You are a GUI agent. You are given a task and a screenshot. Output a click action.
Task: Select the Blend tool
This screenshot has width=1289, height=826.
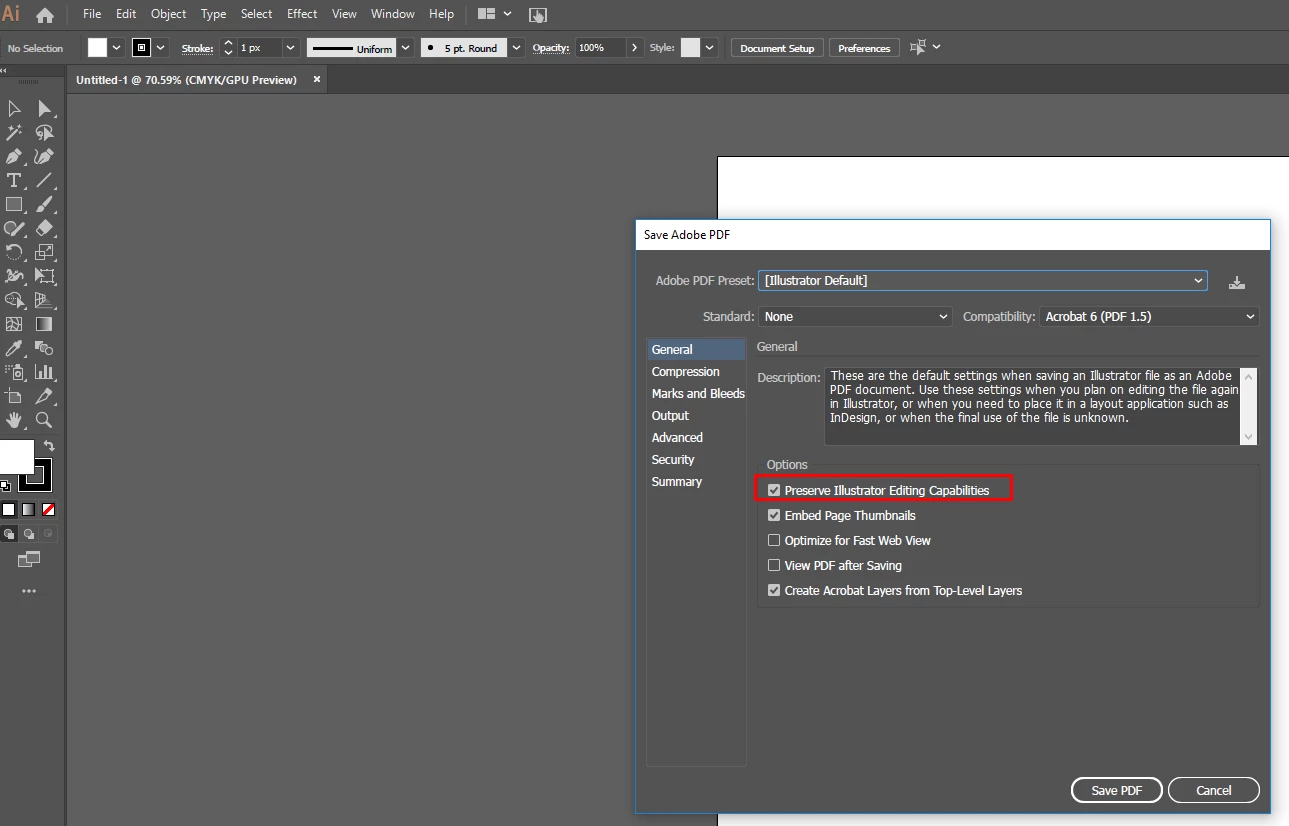click(x=44, y=348)
